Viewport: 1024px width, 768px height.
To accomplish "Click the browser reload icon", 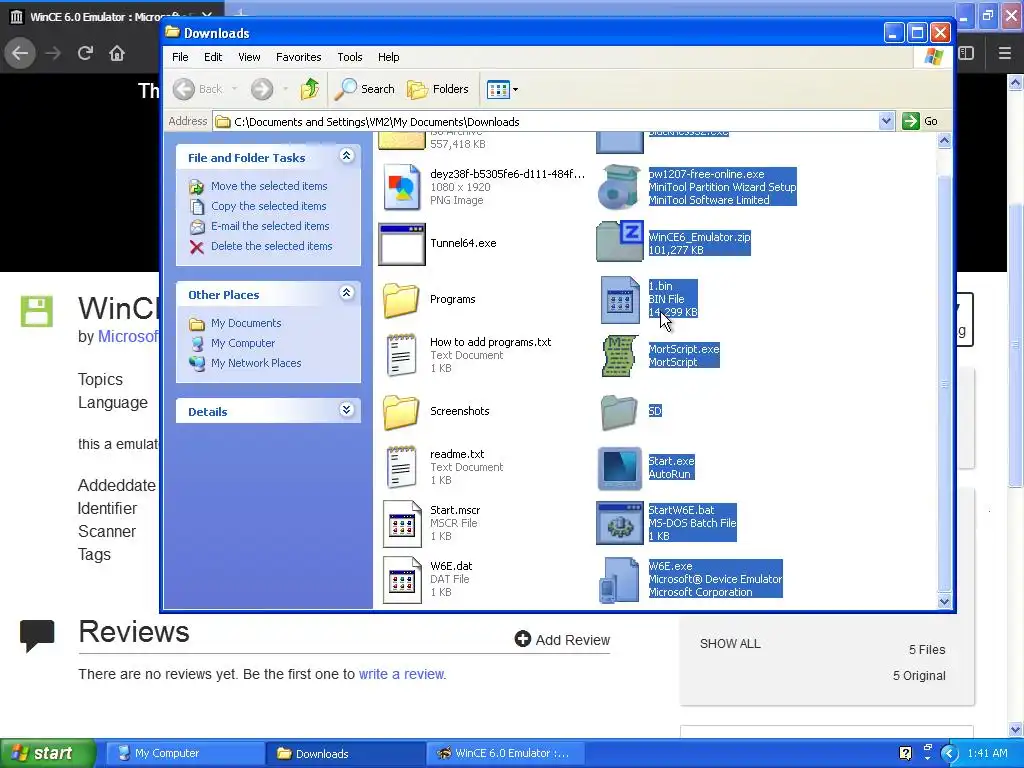I will coord(85,53).
